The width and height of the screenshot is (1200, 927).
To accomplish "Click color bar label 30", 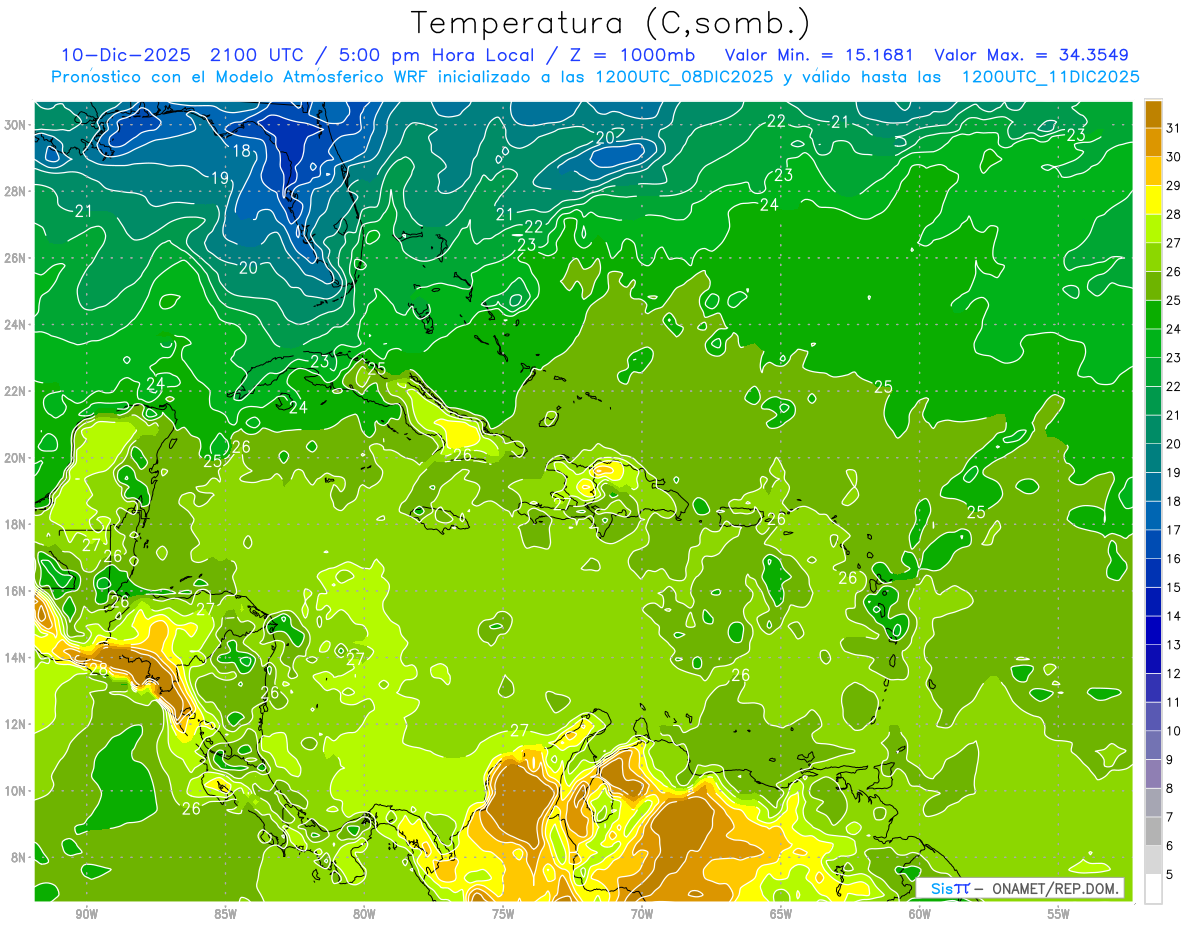I will 1174,156.
